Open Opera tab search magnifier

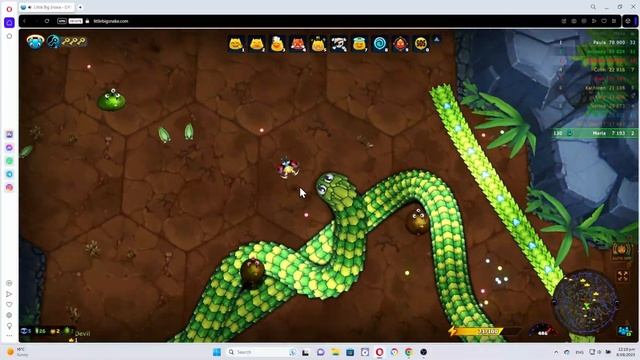(x=593, y=7)
